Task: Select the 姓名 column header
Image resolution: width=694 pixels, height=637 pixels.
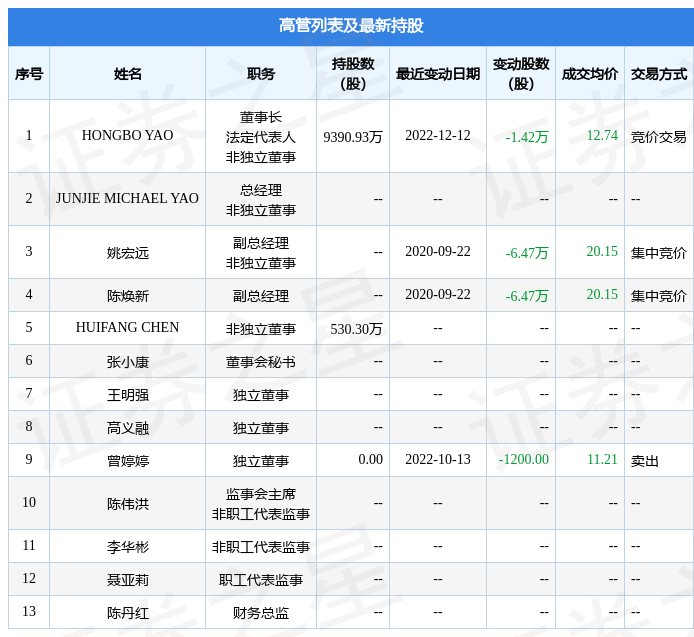Action: point(127,74)
